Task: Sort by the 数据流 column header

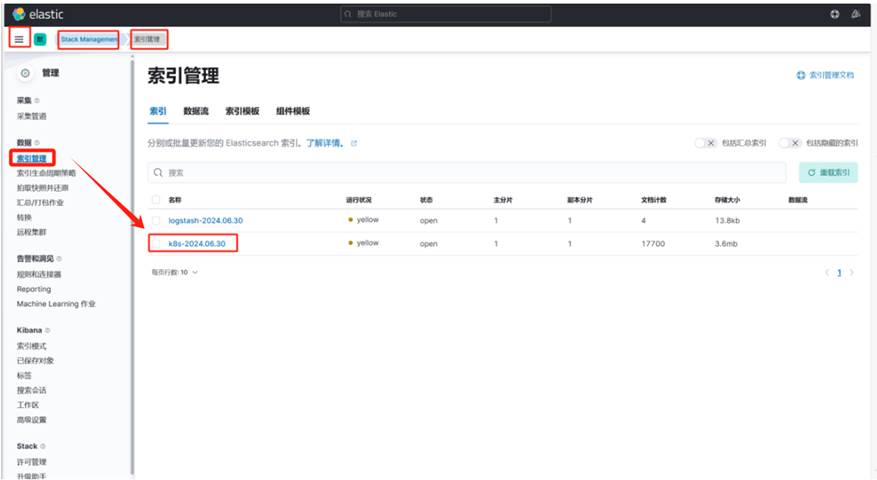Action: tap(798, 200)
